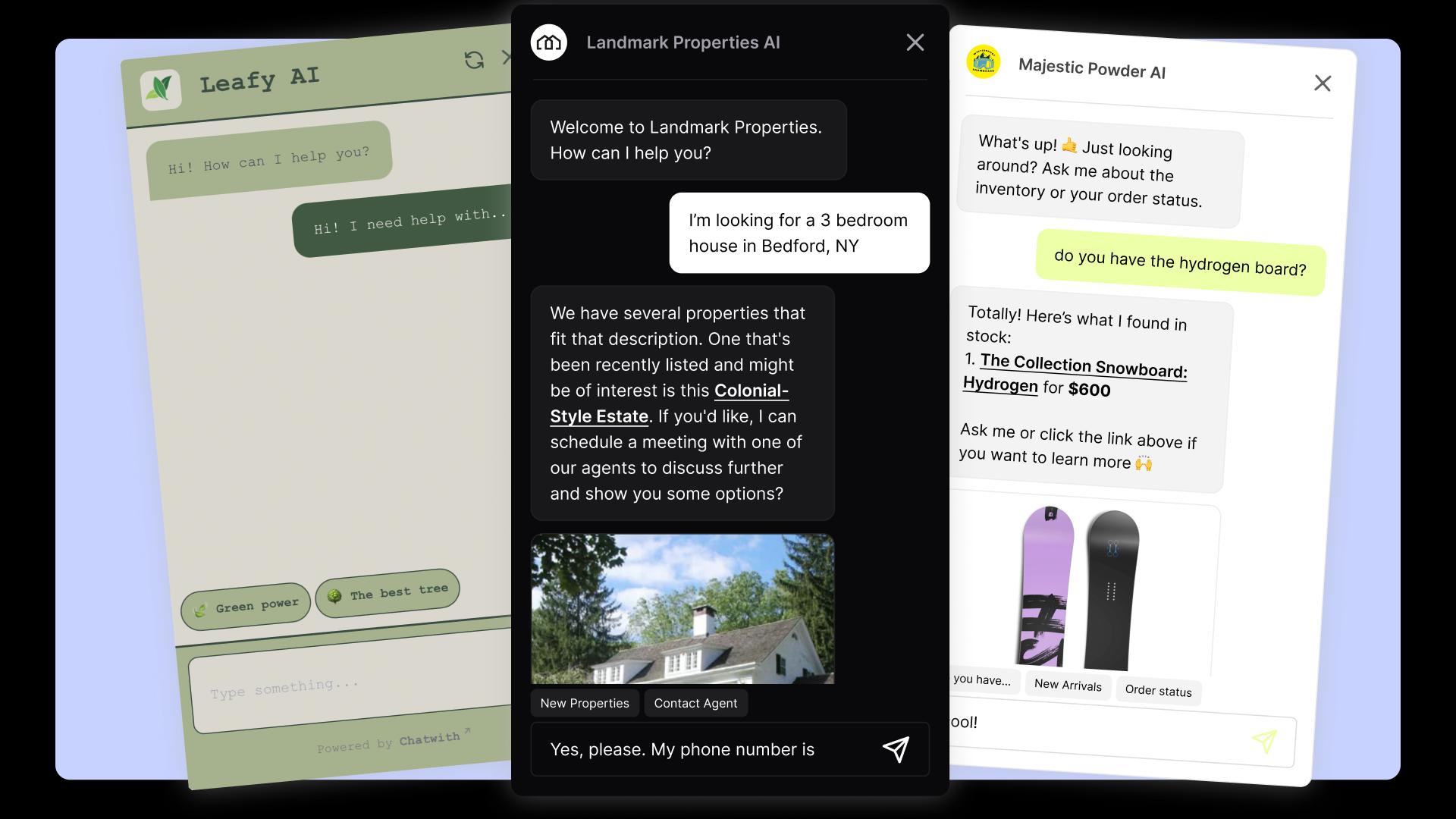Expand the Chatwith branding footer link

394,743
